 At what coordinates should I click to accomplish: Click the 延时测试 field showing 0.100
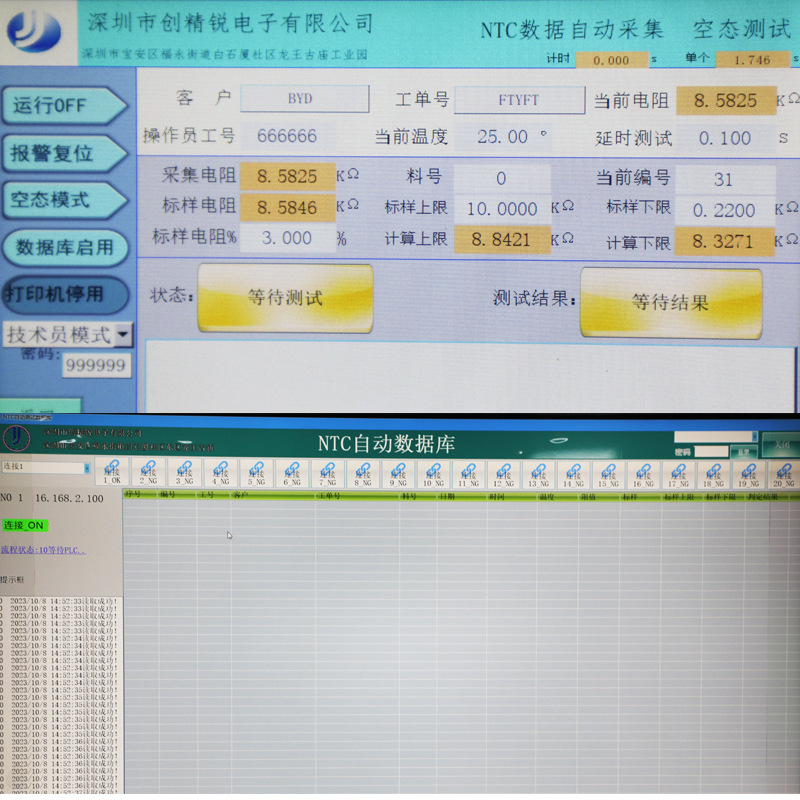(x=725, y=138)
